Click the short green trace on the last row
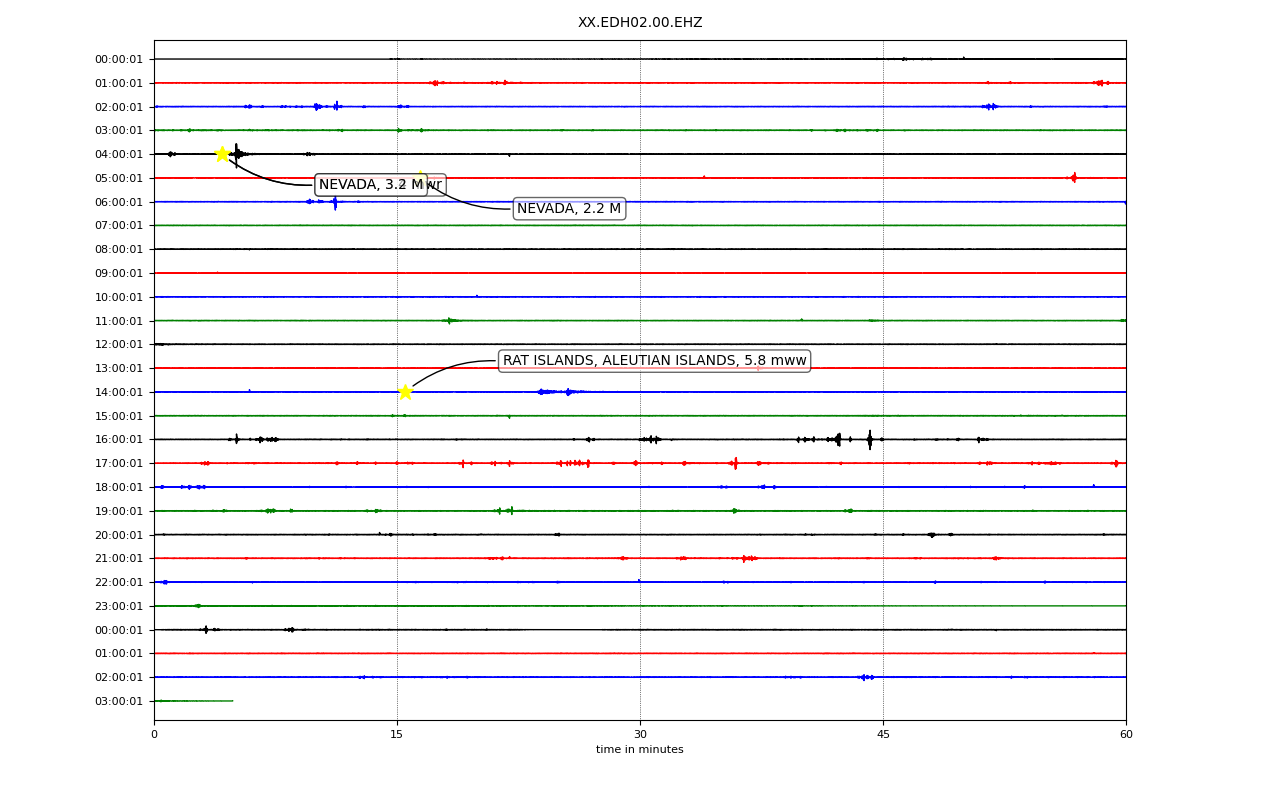The width and height of the screenshot is (1280, 800). [x=193, y=701]
